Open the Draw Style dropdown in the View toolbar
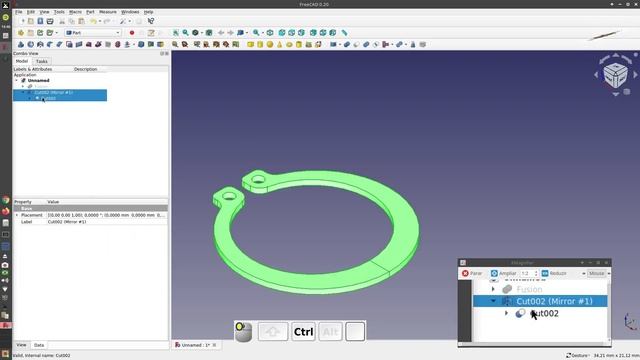 pos(202,33)
